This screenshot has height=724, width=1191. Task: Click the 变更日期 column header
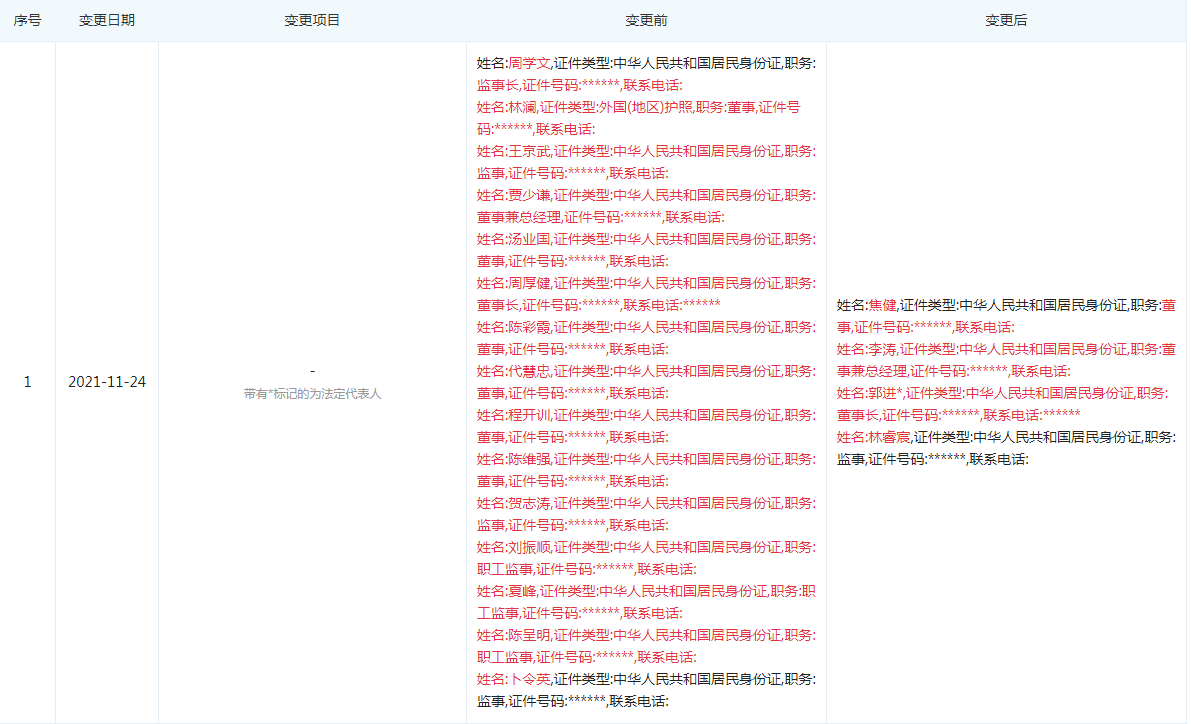pyautogui.click(x=106, y=20)
